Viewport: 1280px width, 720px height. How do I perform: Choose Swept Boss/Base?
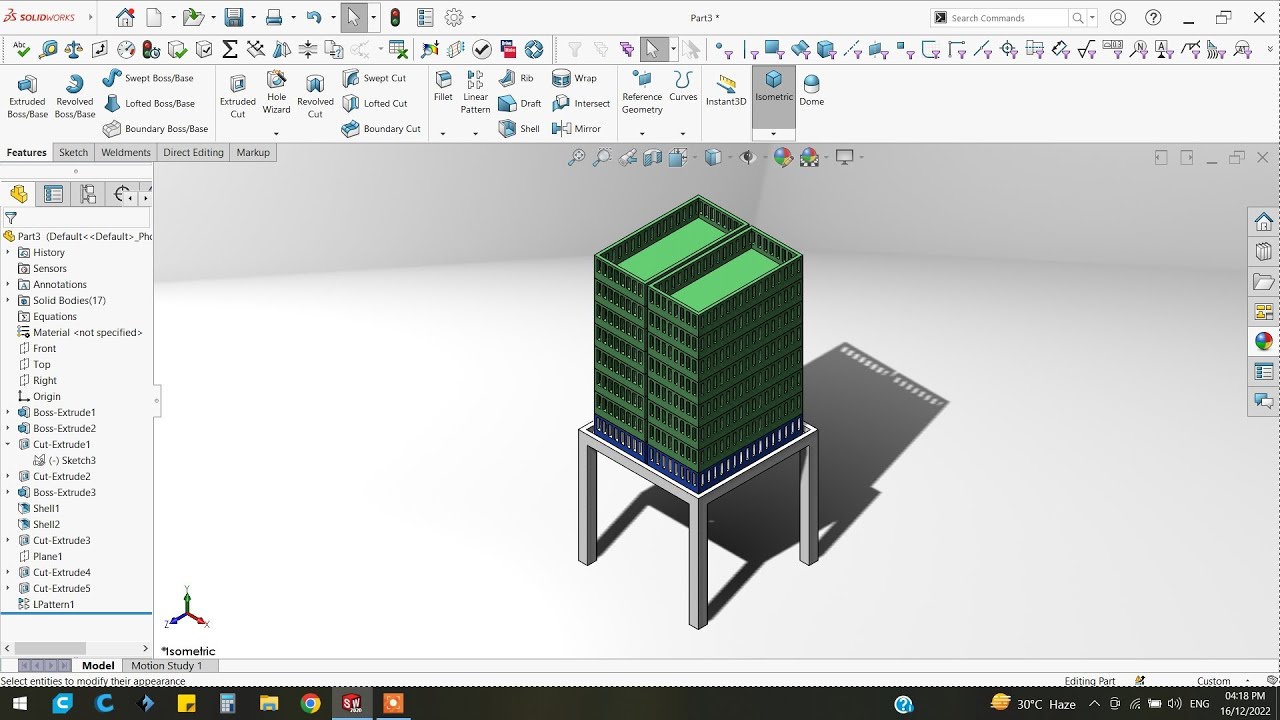coord(148,78)
